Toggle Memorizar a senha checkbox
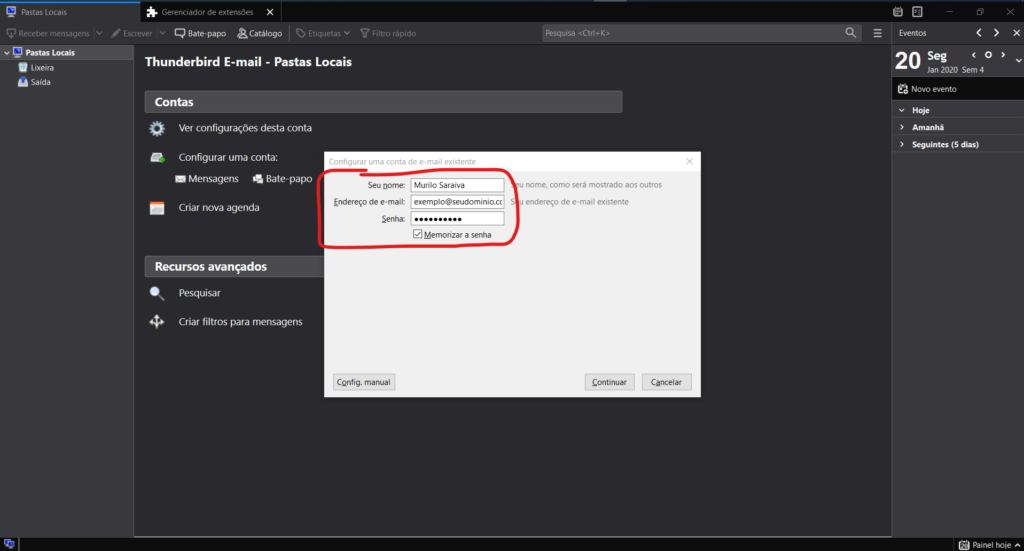1024x551 pixels. click(x=417, y=234)
